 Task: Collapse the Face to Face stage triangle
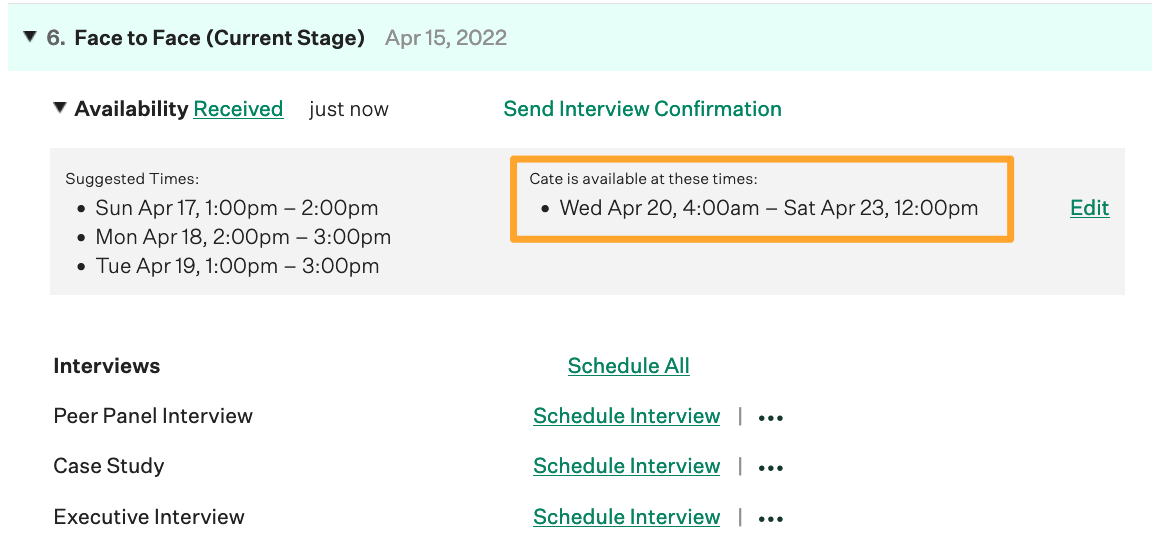29,38
